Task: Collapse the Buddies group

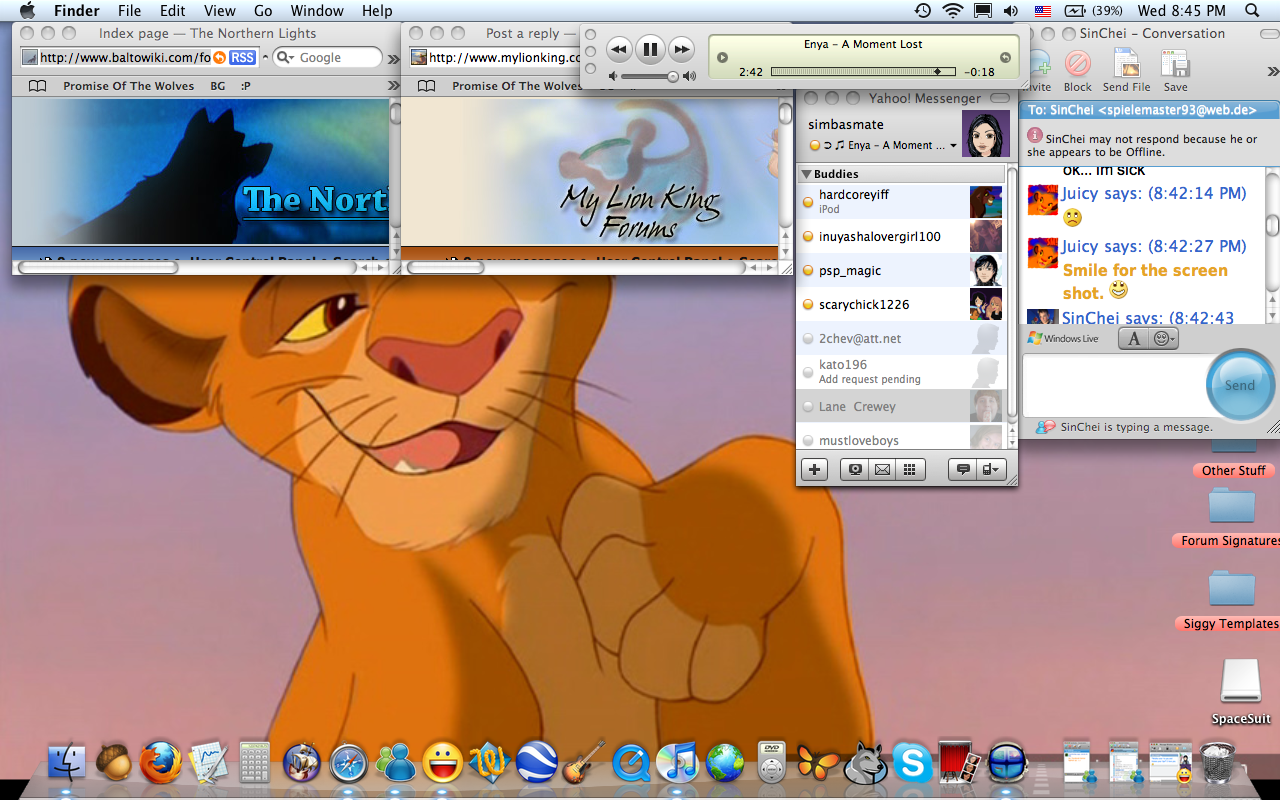Action: click(807, 174)
